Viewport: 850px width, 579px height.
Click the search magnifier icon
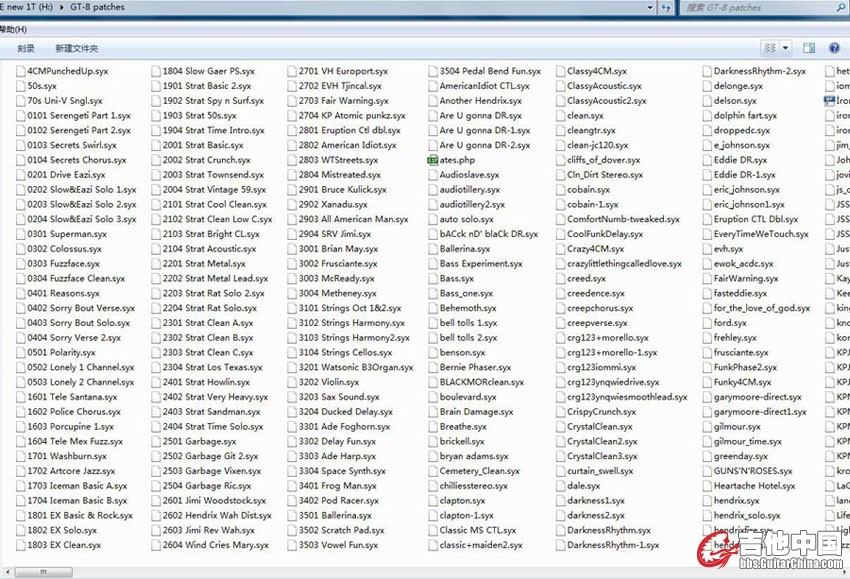[x=842, y=8]
